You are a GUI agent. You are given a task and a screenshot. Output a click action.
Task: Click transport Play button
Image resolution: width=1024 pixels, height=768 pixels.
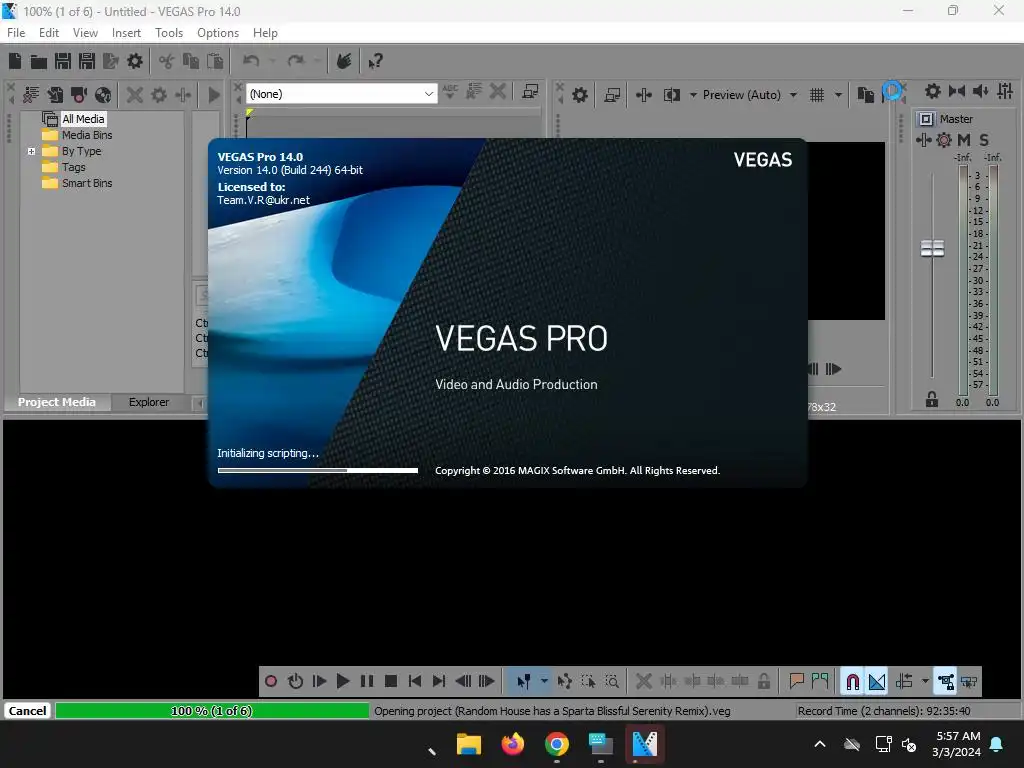[x=343, y=681]
